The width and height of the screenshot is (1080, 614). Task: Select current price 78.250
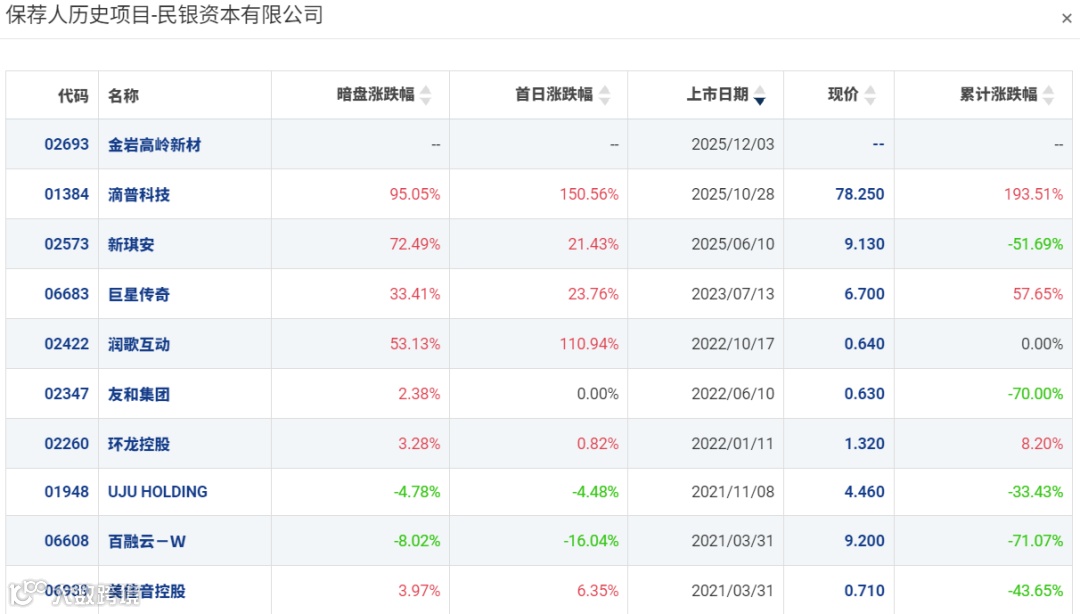point(860,194)
